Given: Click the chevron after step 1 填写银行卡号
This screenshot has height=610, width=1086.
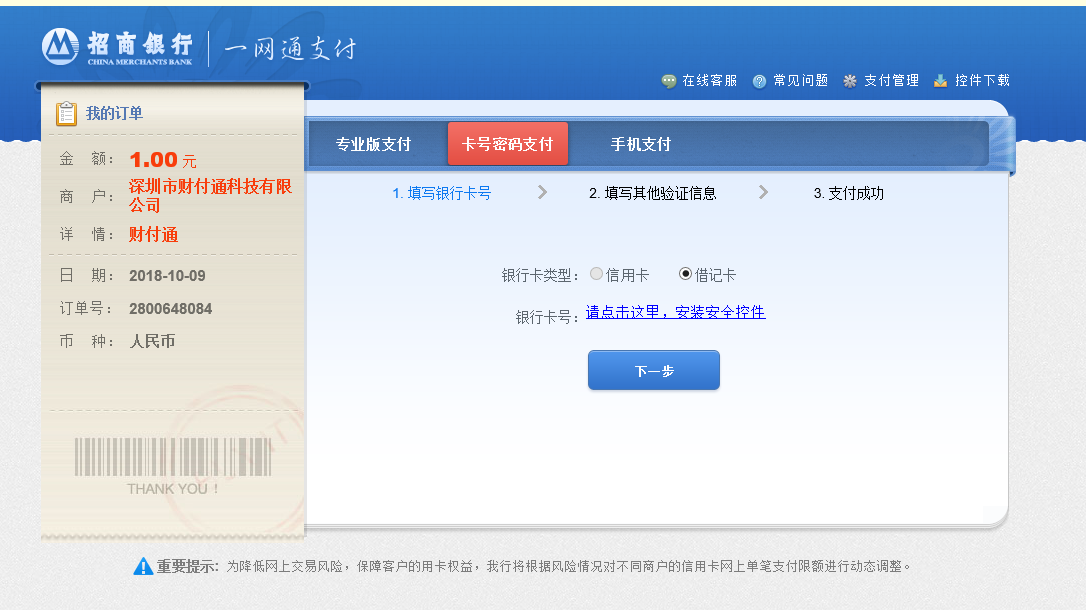Looking at the screenshot, I should coord(542,192).
